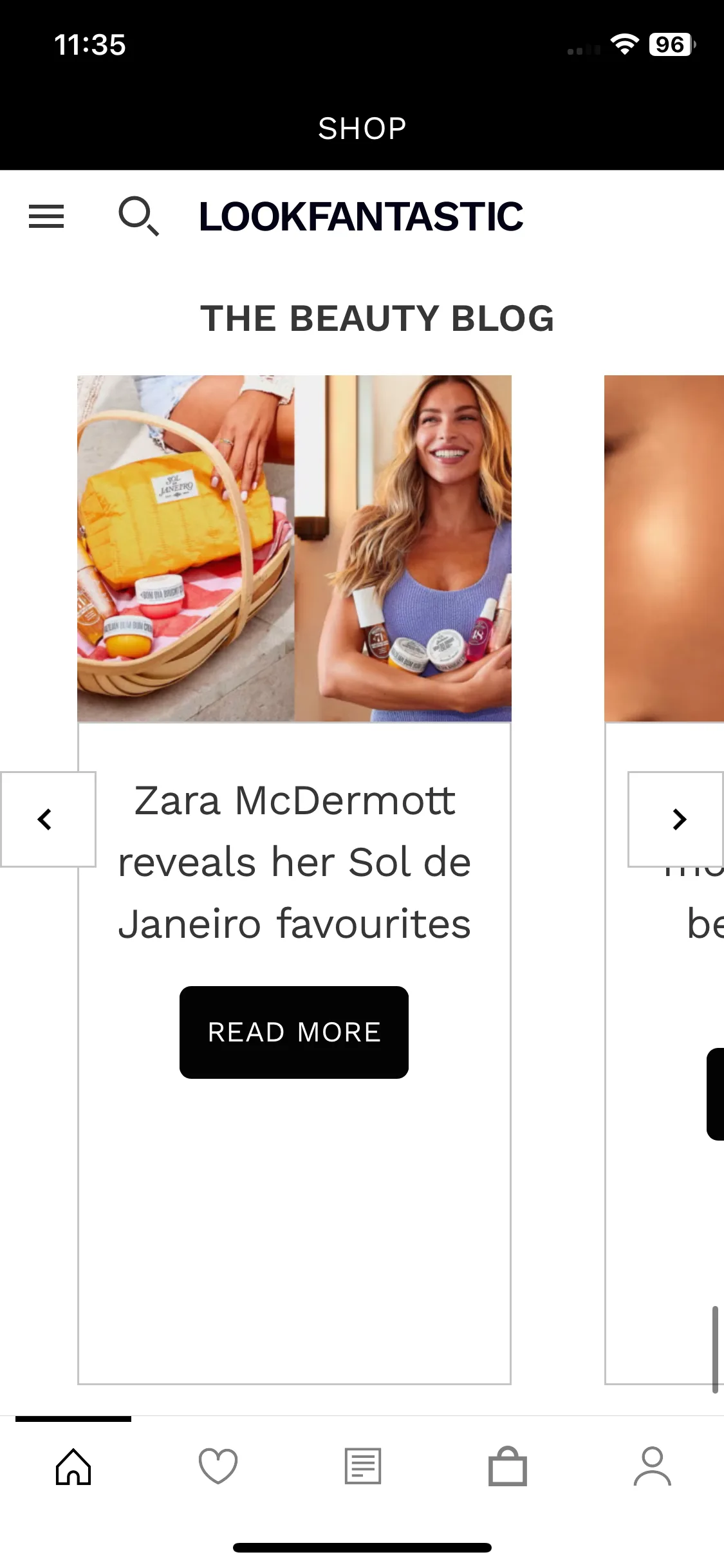Tap the Wi-Fi status icon
724x1568 pixels.
(624, 44)
